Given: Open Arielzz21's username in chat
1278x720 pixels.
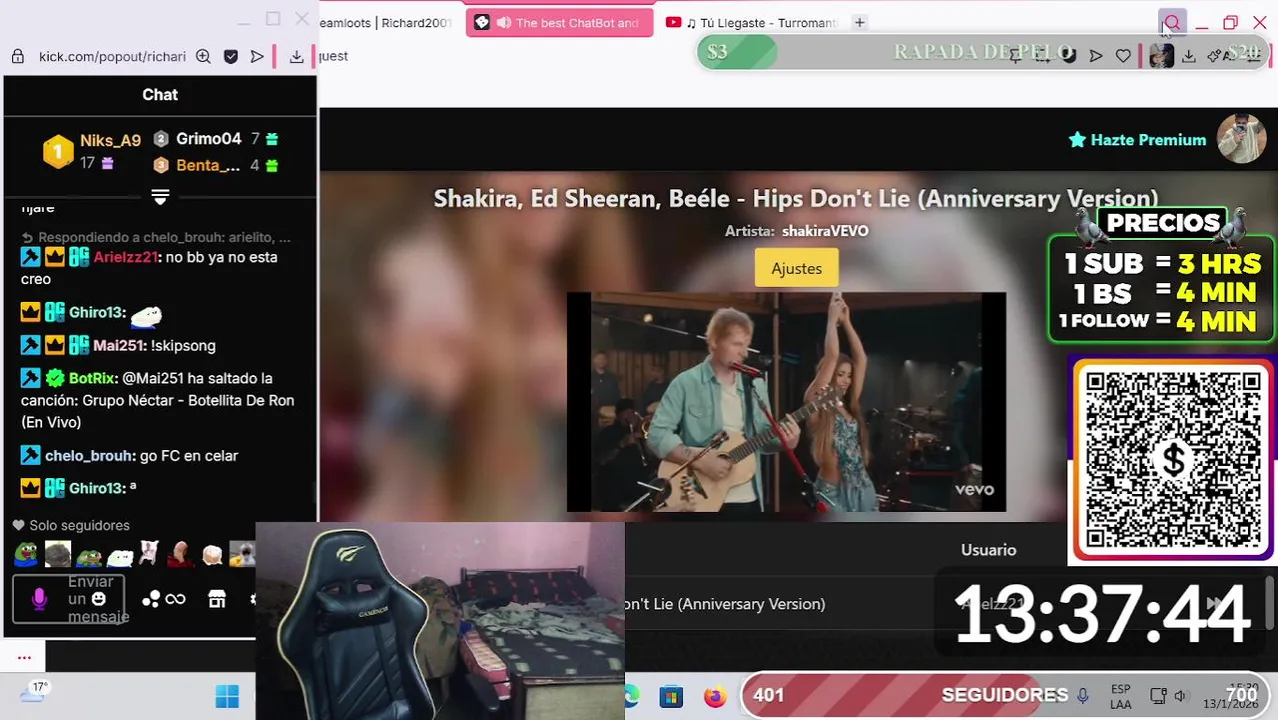Looking at the screenshot, I should click(x=125, y=257).
